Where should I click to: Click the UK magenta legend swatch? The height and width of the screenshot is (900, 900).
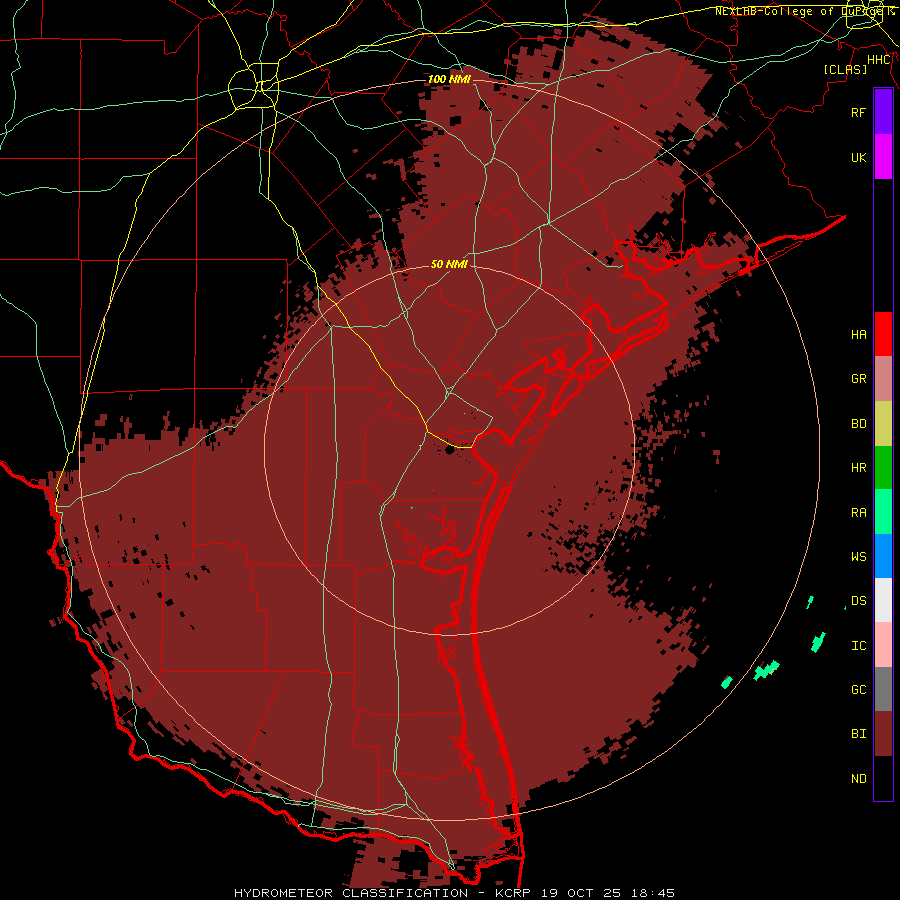[883, 157]
